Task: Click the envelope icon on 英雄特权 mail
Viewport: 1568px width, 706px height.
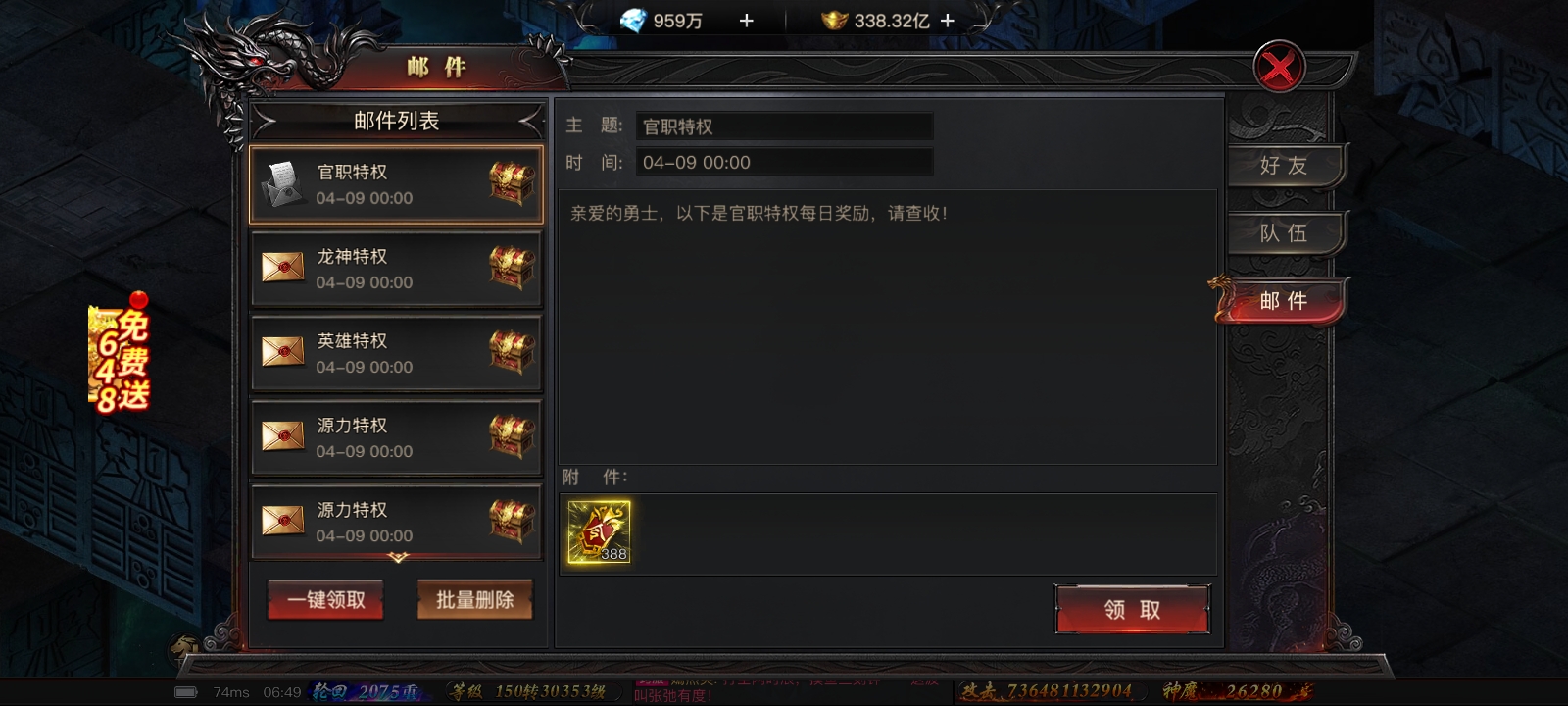Action: point(282,352)
